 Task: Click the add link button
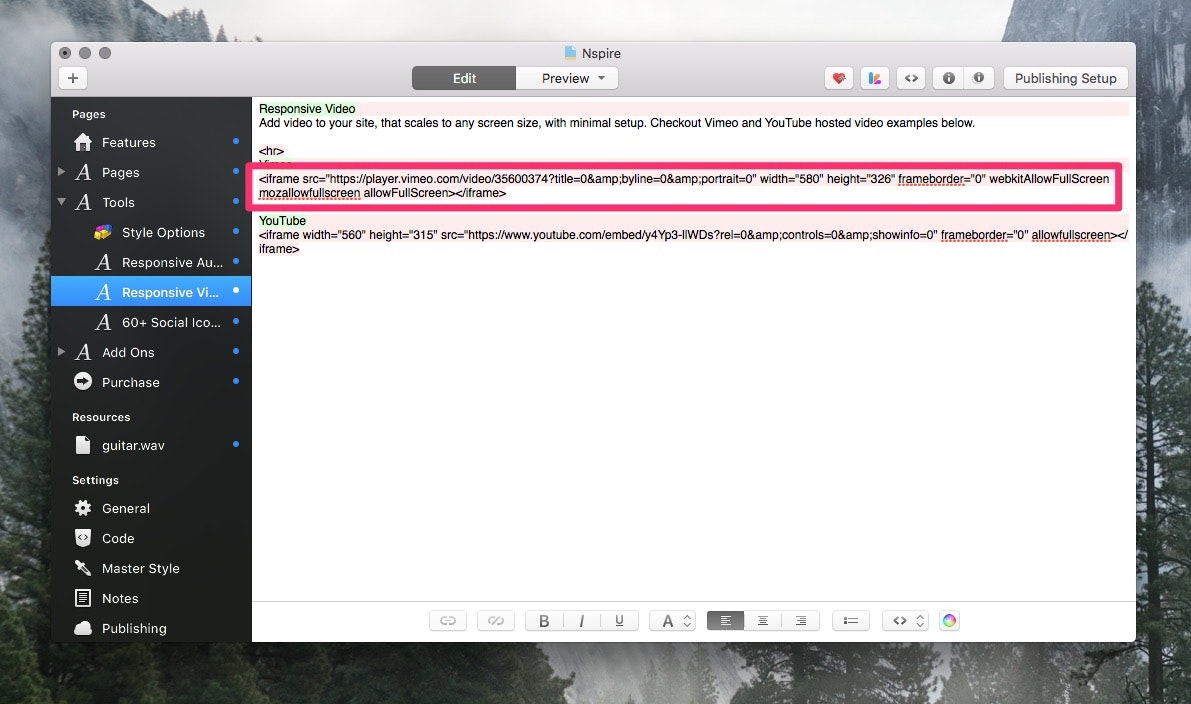[x=448, y=621]
